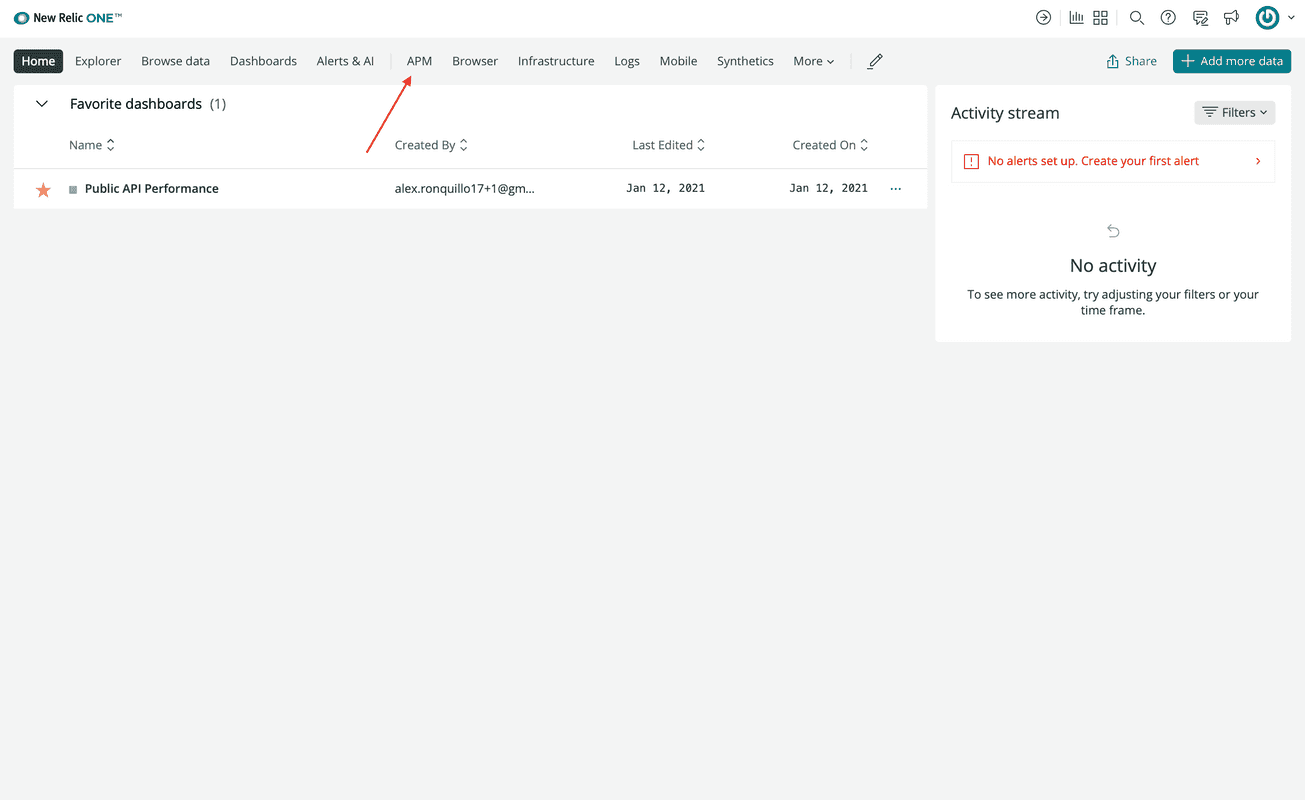Click the undo arrow icon above No activity
The width and height of the screenshot is (1305, 800).
(x=1113, y=232)
